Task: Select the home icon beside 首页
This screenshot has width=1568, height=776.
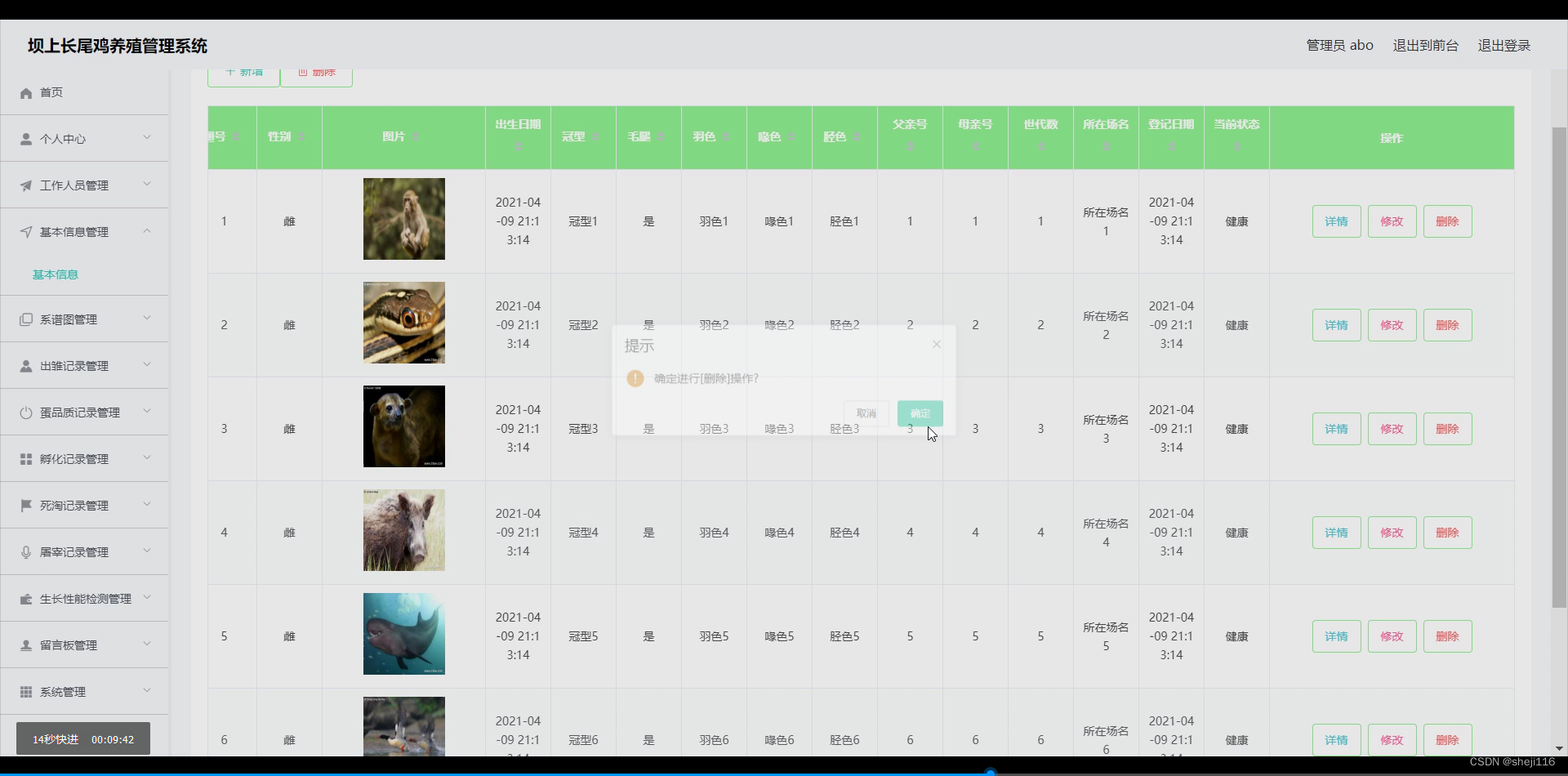Action: pos(25,92)
